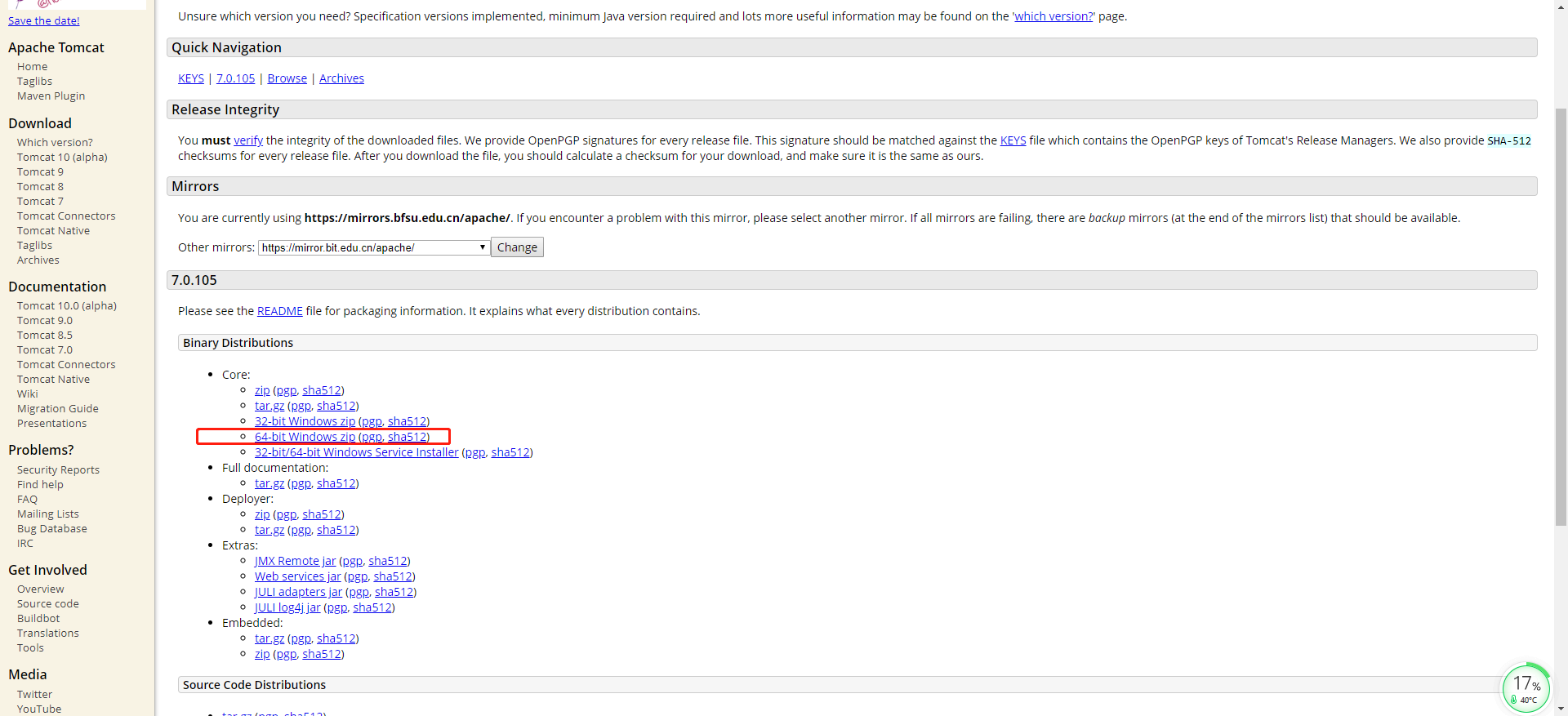Click the scrollbar down arrow
This screenshot has width=1568, height=716.
click(x=1561, y=709)
